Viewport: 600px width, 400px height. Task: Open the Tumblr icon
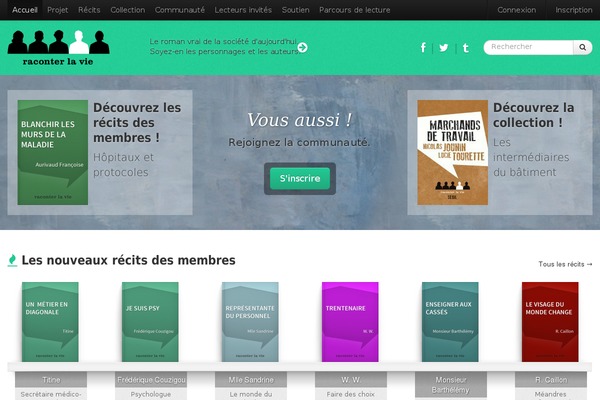tap(465, 48)
